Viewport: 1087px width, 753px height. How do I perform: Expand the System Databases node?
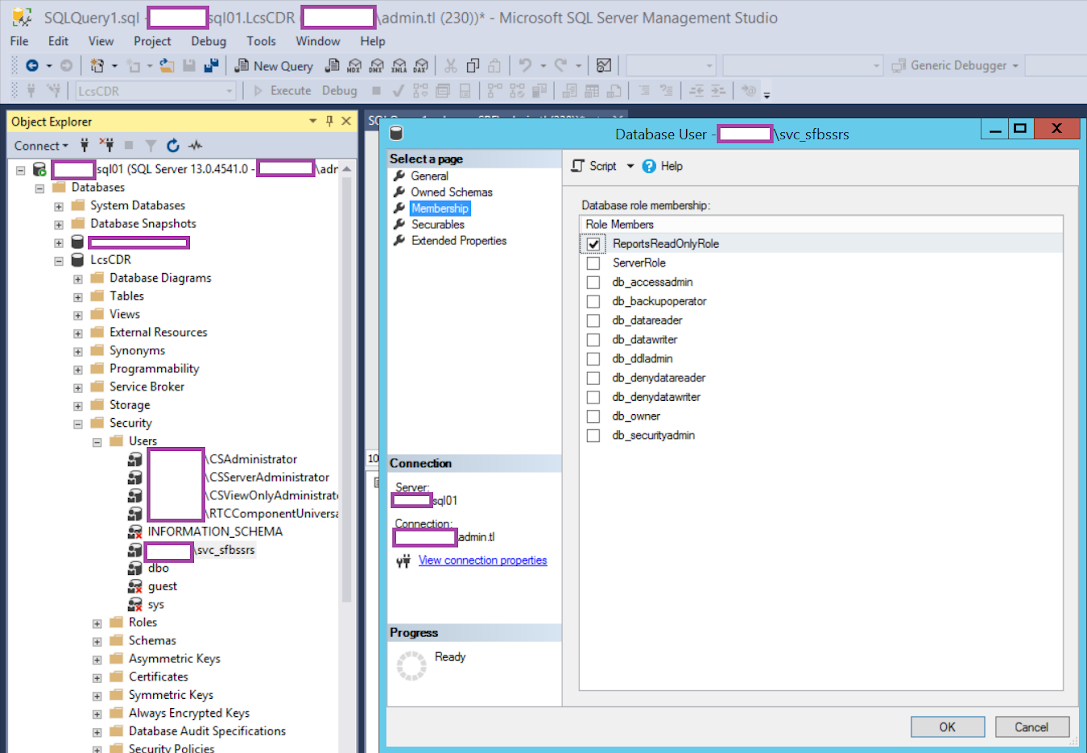pos(59,206)
